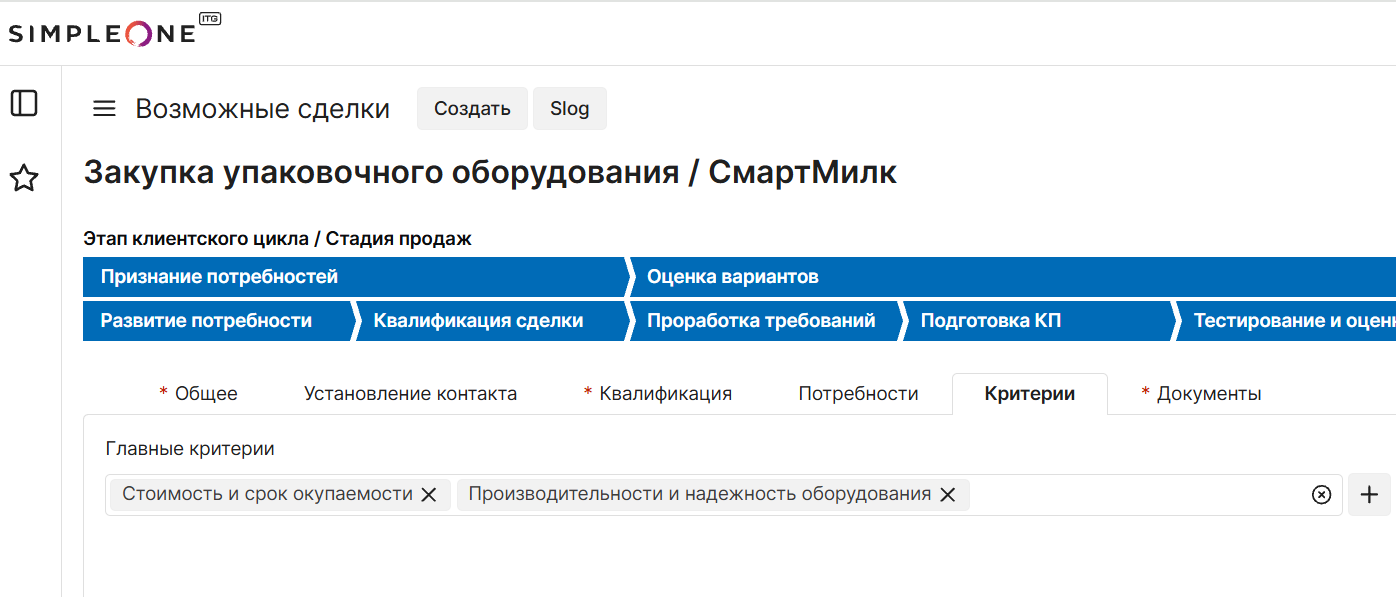The width and height of the screenshot is (1396, 597).
Task: Click the Главные критерии label
Action: click(190, 449)
